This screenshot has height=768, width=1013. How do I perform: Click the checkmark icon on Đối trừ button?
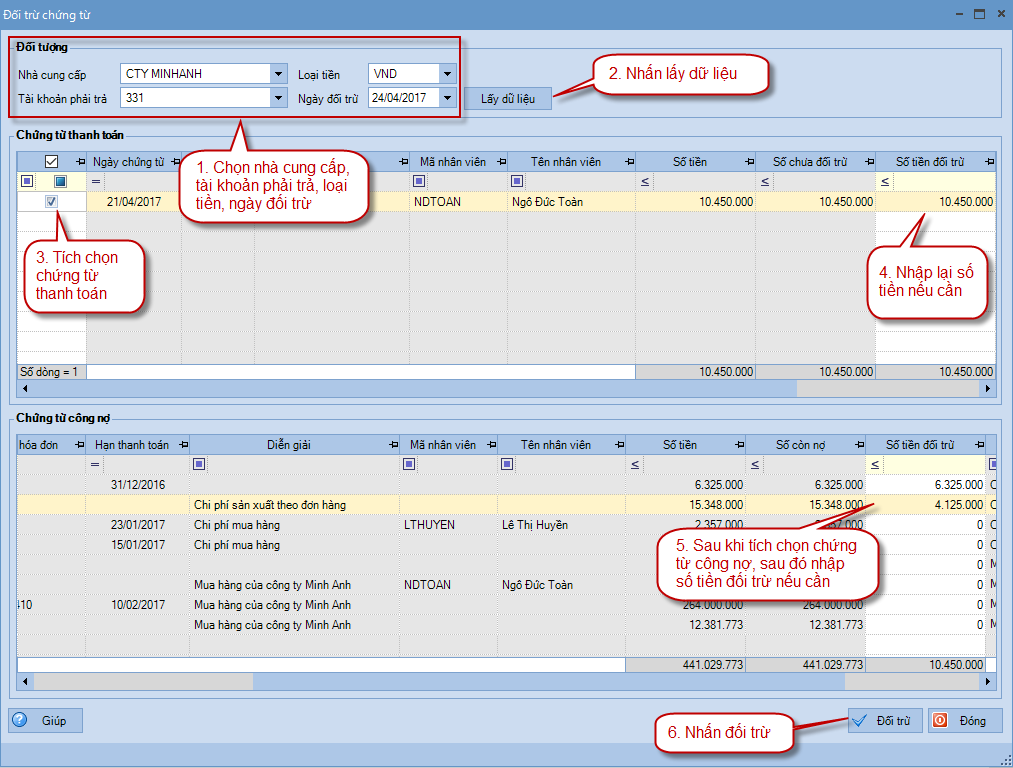pos(859,720)
